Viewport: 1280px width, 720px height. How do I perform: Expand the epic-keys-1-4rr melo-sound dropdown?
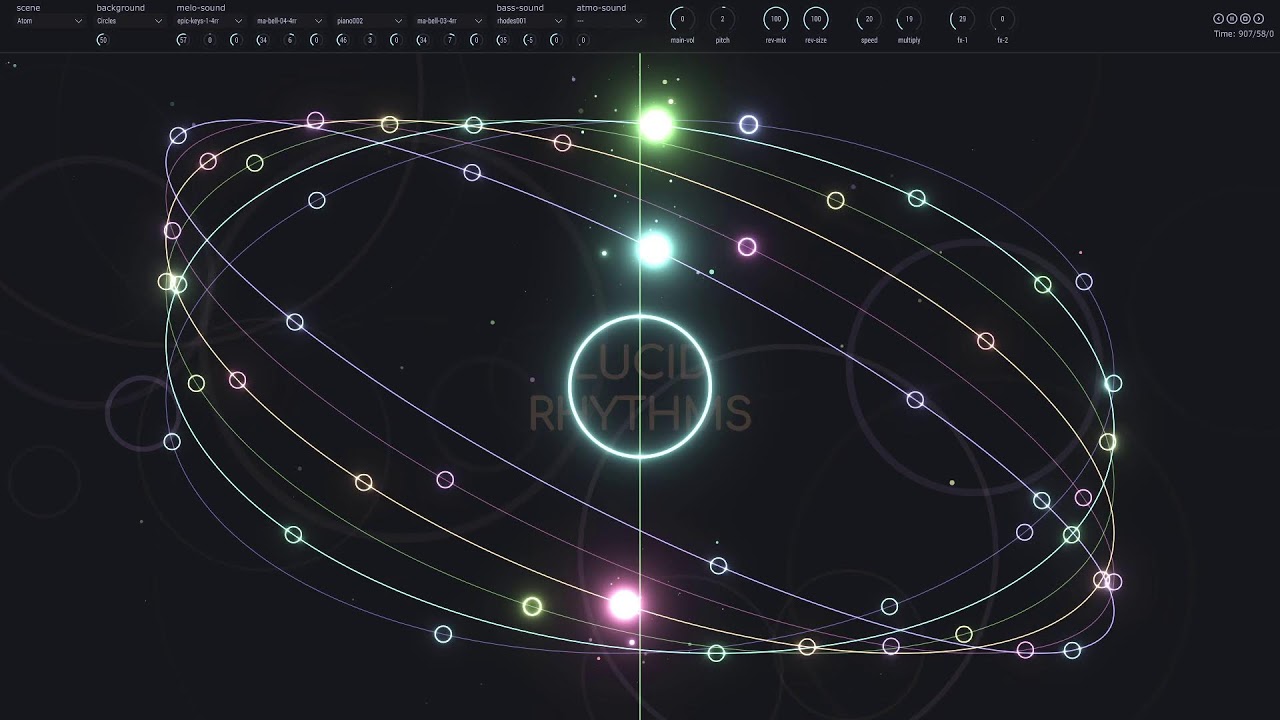tap(210, 20)
